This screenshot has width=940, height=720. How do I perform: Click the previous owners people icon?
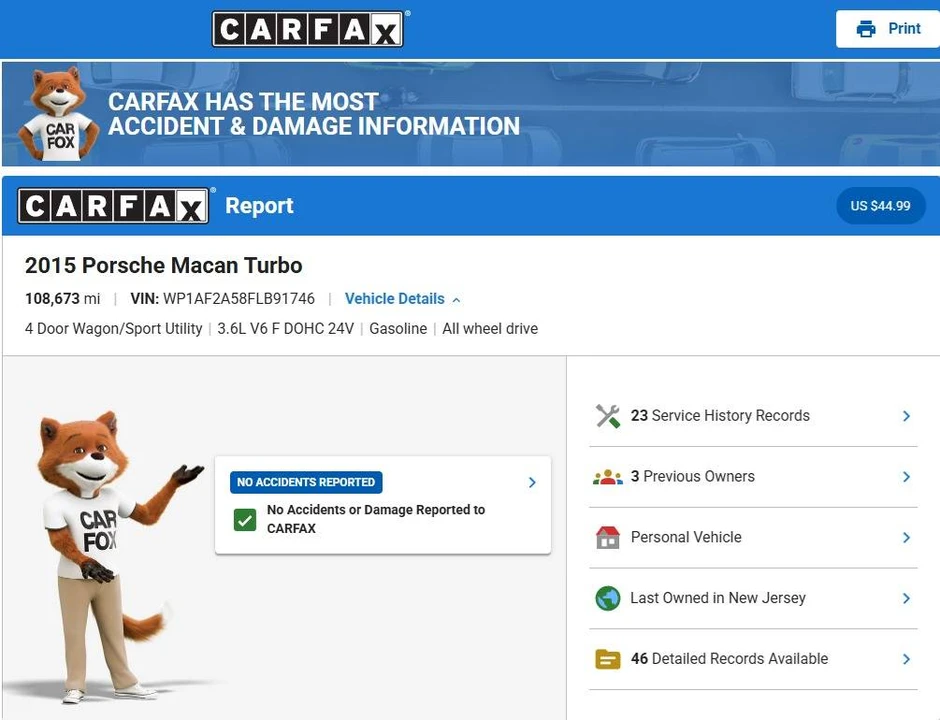(608, 477)
